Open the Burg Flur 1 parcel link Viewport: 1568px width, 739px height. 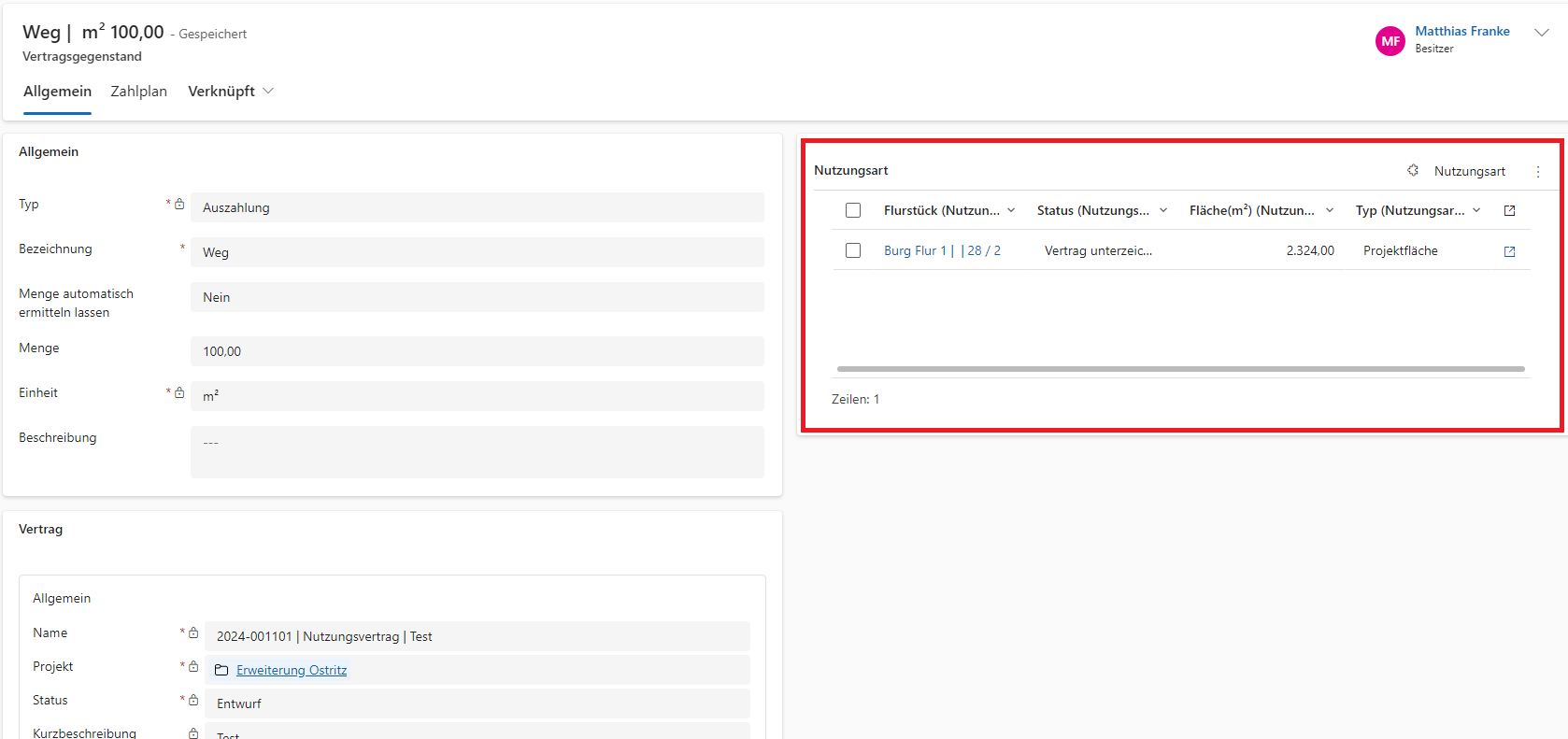pos(915,250)
